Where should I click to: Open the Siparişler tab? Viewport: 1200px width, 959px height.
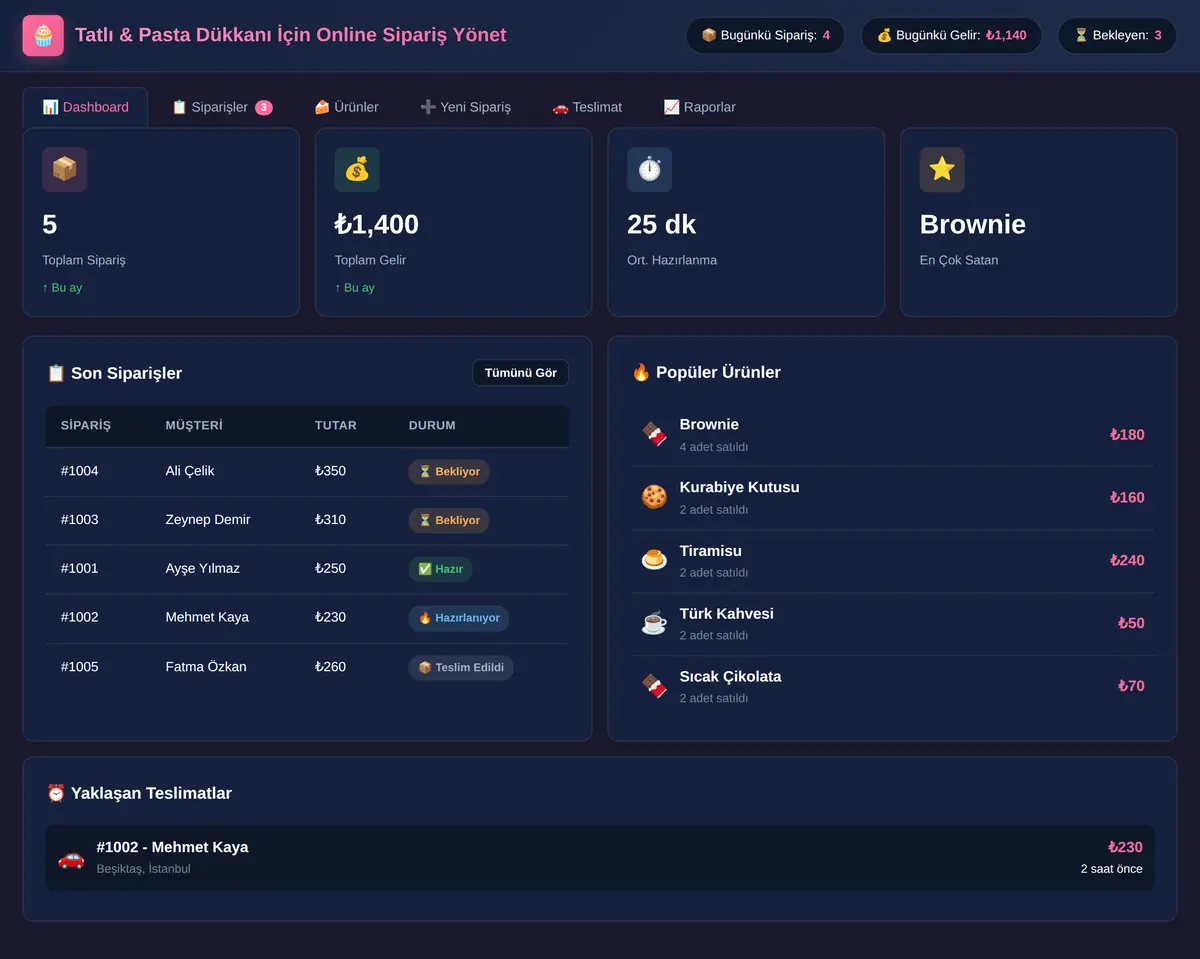pos(222,107)
